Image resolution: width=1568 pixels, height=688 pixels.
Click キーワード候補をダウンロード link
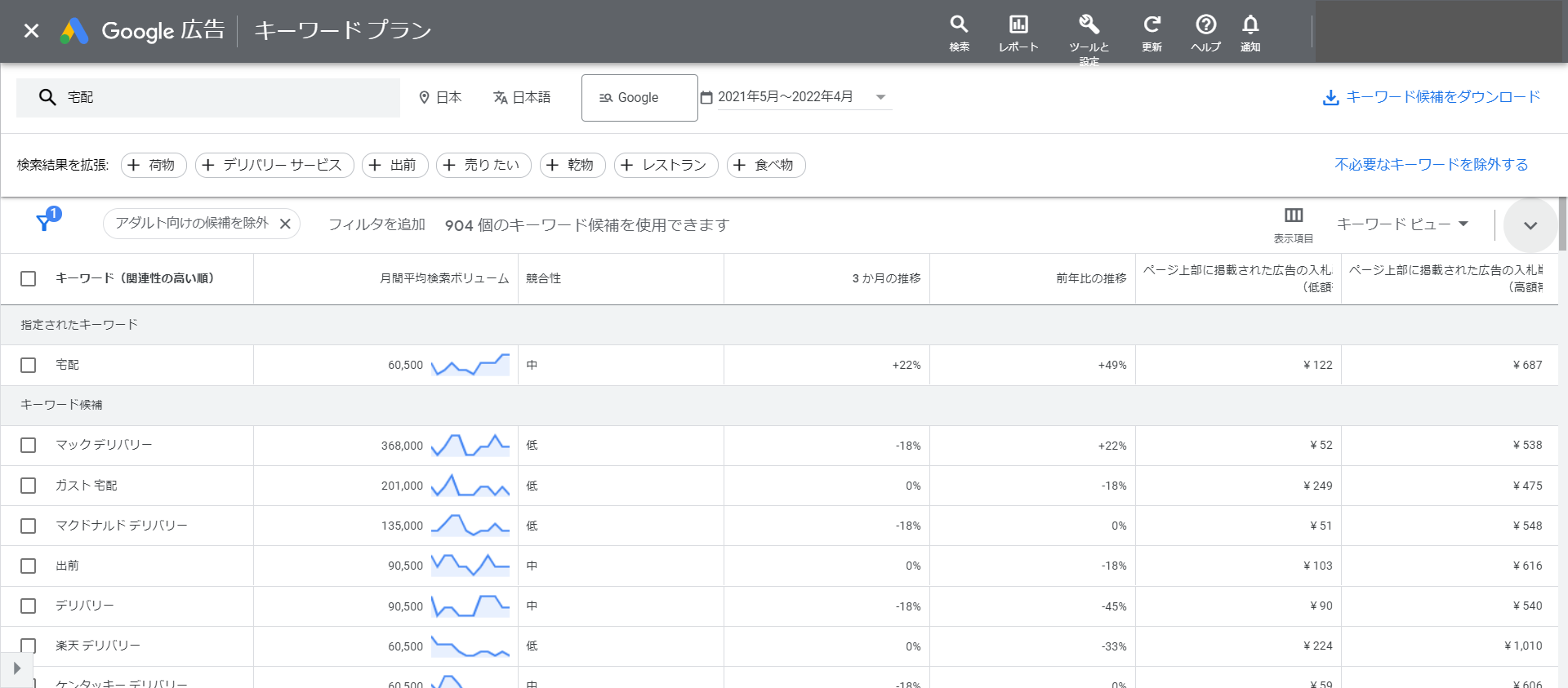point(1443,96)
